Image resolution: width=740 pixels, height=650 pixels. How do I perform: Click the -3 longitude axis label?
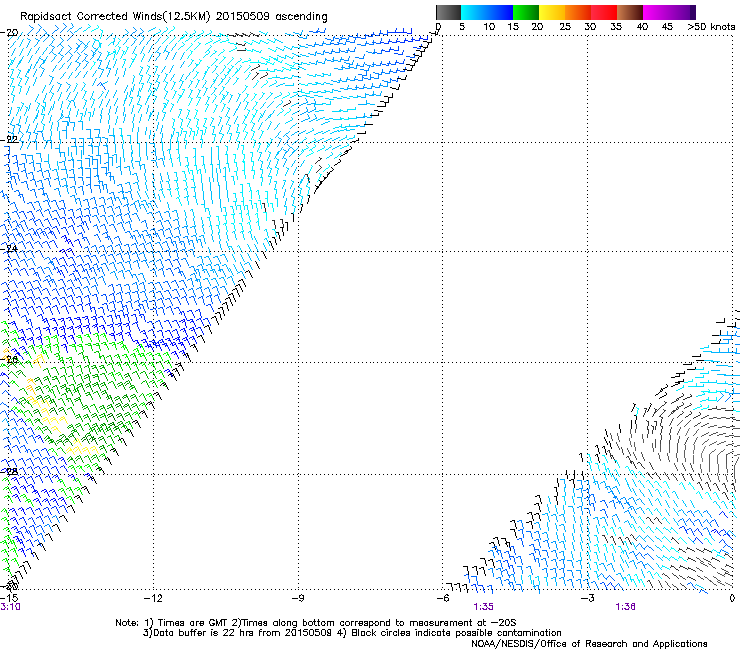[x=588, y=598]
